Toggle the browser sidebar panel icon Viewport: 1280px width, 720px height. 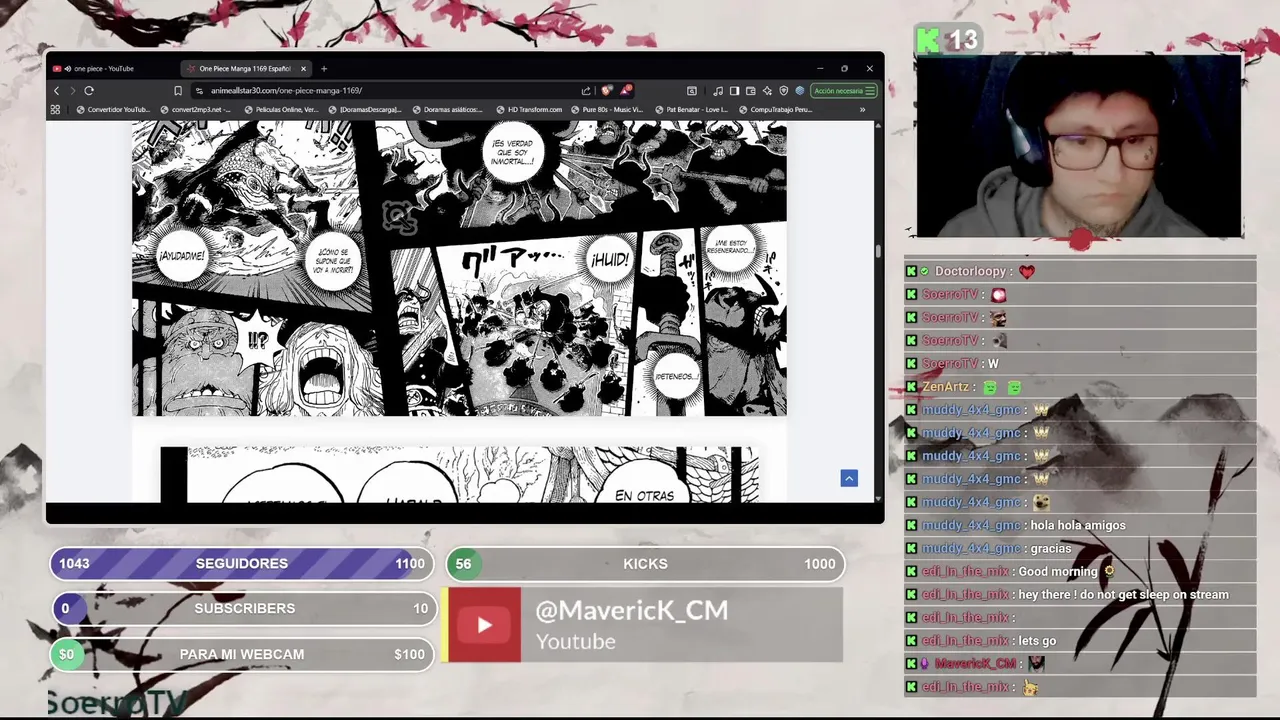(x=734, y=91)
